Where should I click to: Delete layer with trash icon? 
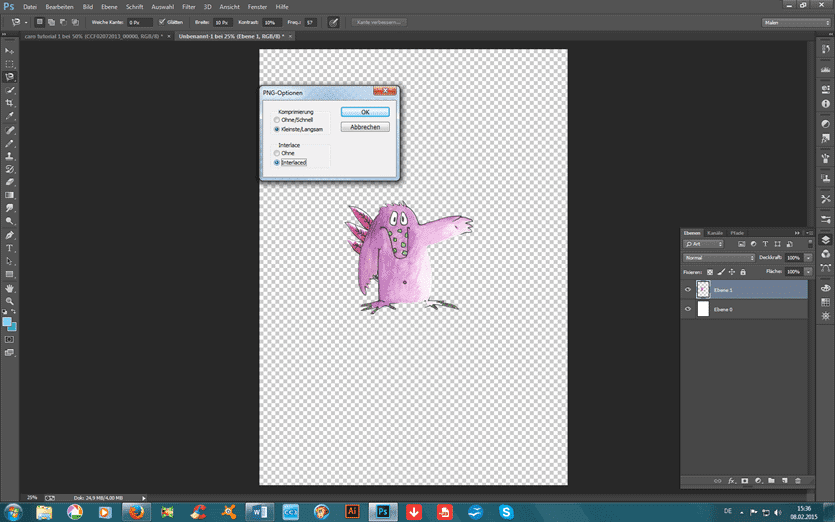pos(798,480)
